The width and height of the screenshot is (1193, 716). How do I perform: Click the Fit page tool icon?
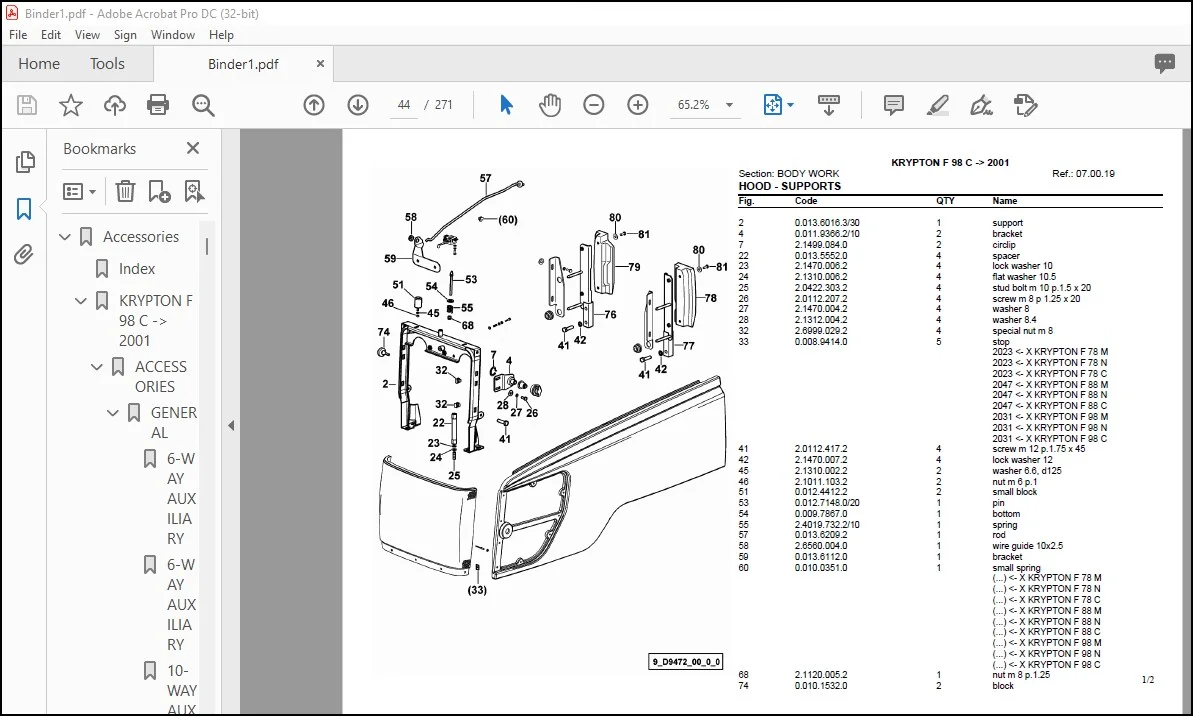coord(772,105)
